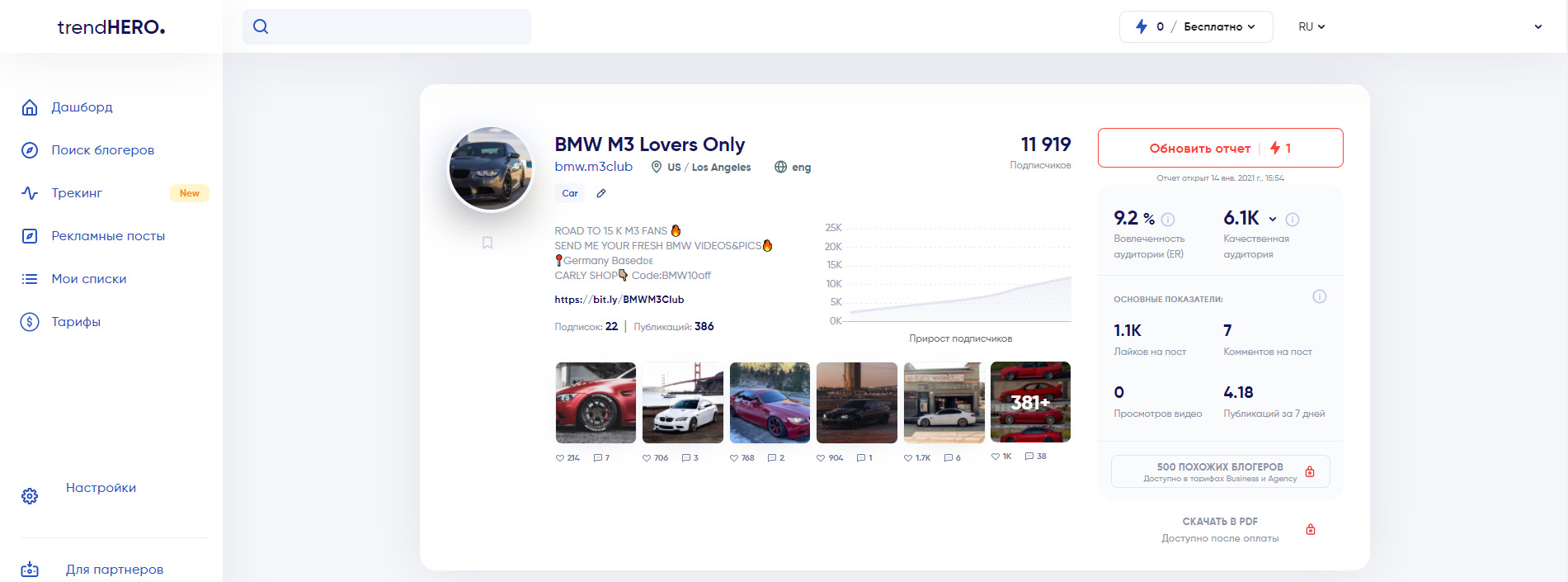
Task: Open Dashboard via the home icon
Action: coord(30,107)
